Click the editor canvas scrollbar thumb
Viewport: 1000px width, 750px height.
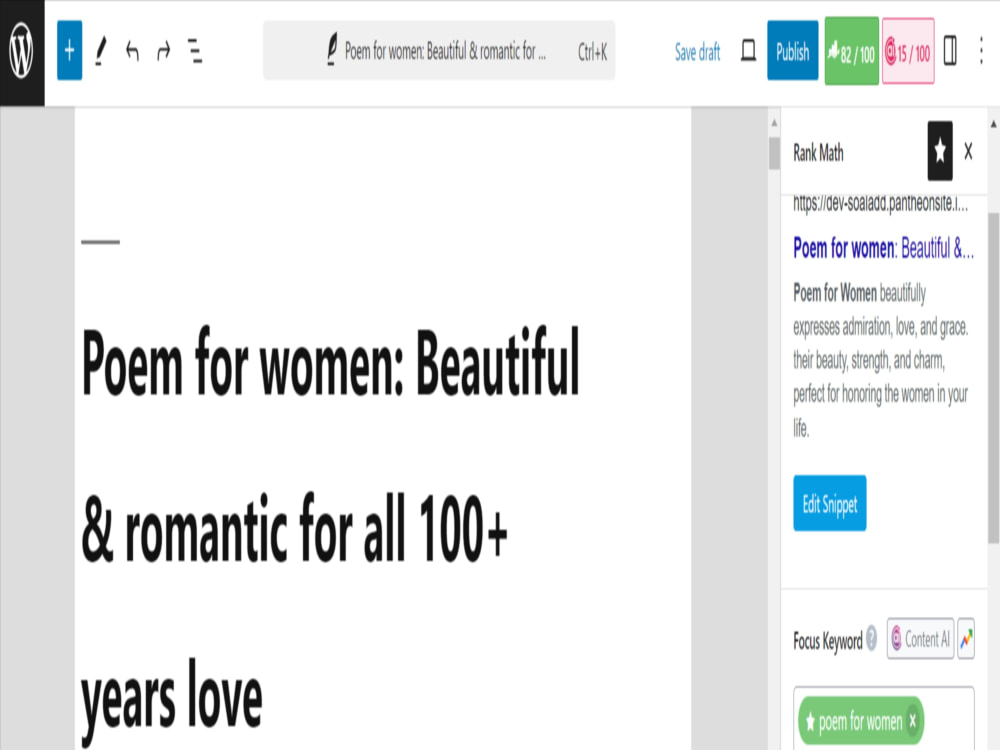click(x=774, y=153)
